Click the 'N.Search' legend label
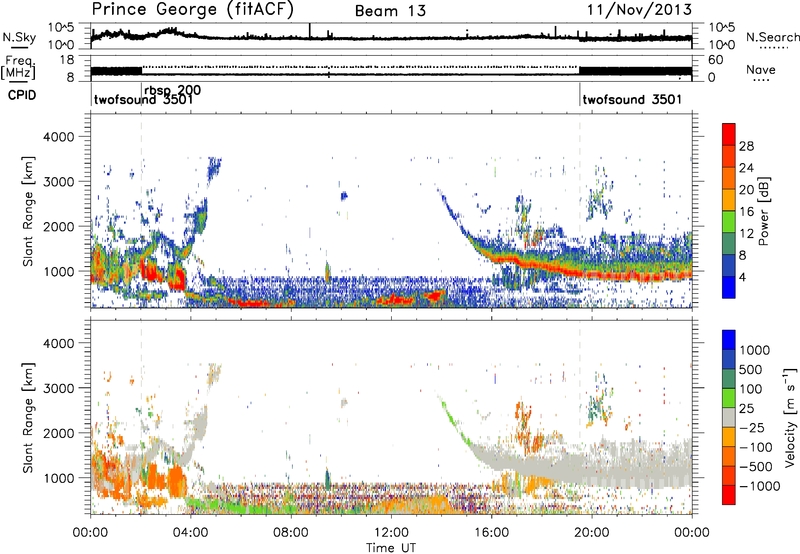 772,37
